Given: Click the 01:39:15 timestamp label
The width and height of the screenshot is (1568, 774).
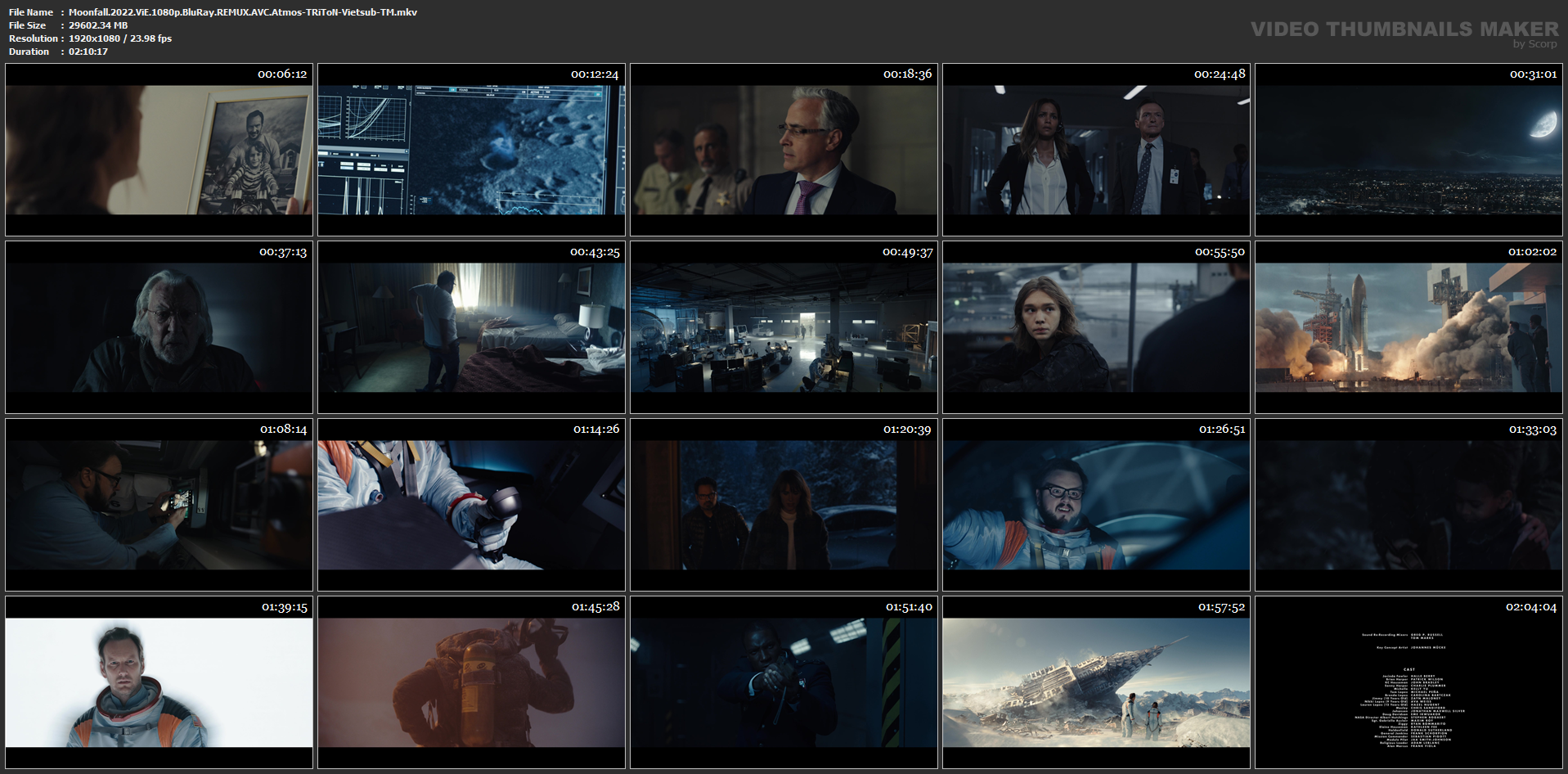Looking at the screenshot, I should point(284,607).
